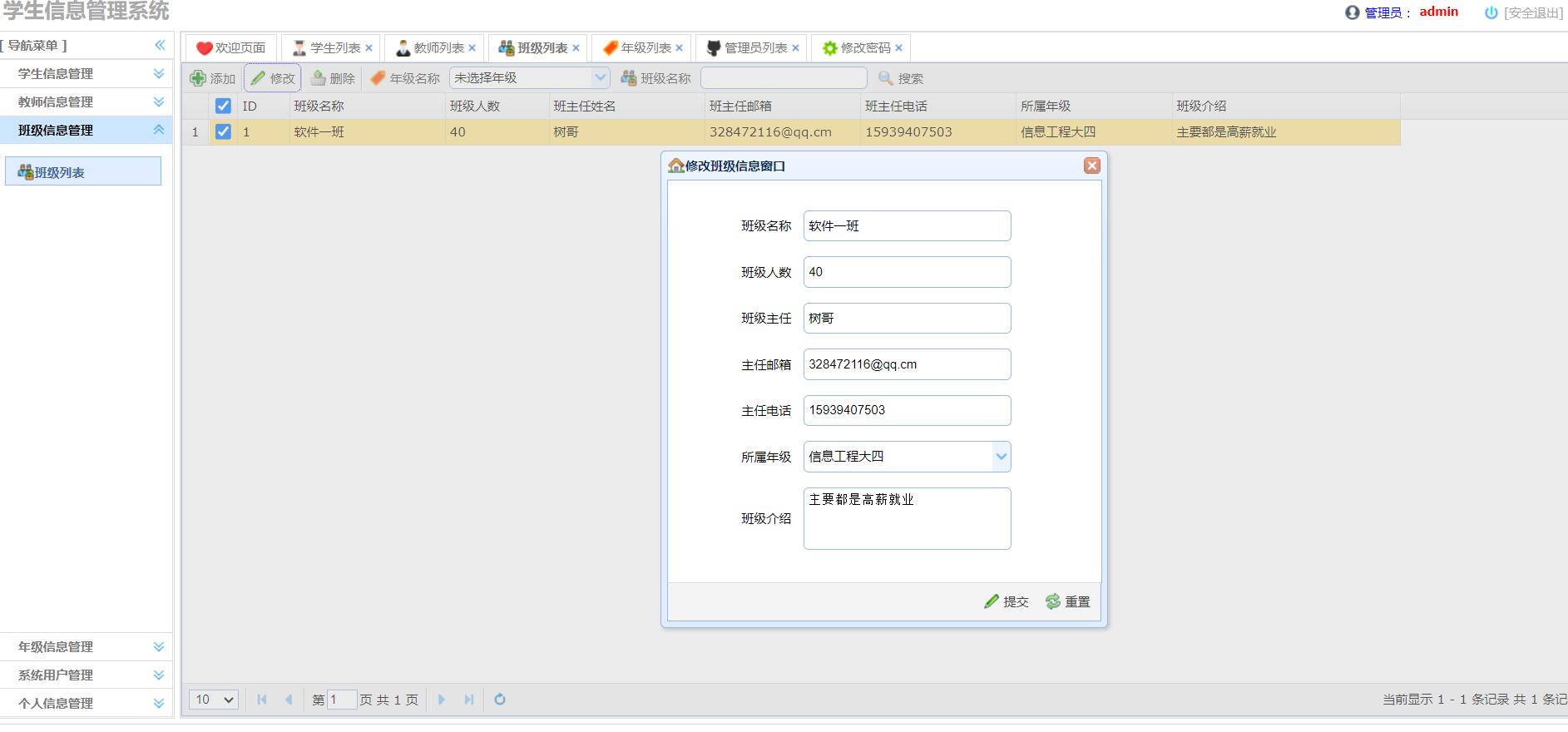Screen dimensions: 1568x732
Task: Close the 管理员列表 tab with x
Action: (795, 48)
